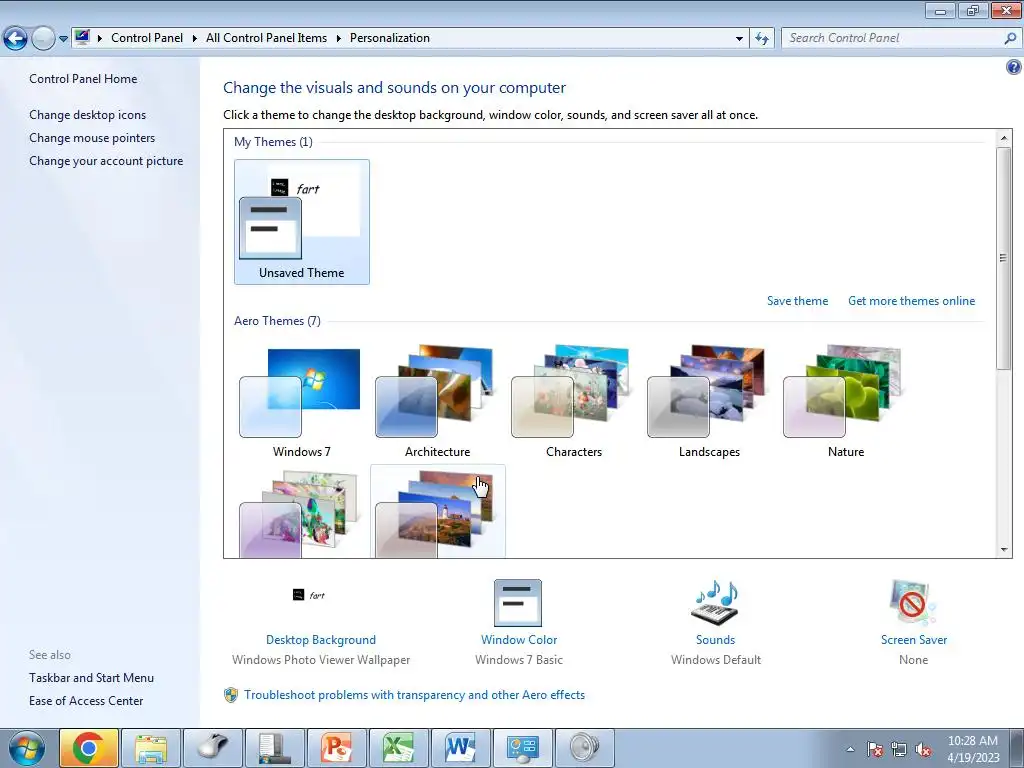Viewport: 1024px width, 768px height.
Task: Open Help with the question mark icon
Action: pyautogui.click(x=1014, y=67)
